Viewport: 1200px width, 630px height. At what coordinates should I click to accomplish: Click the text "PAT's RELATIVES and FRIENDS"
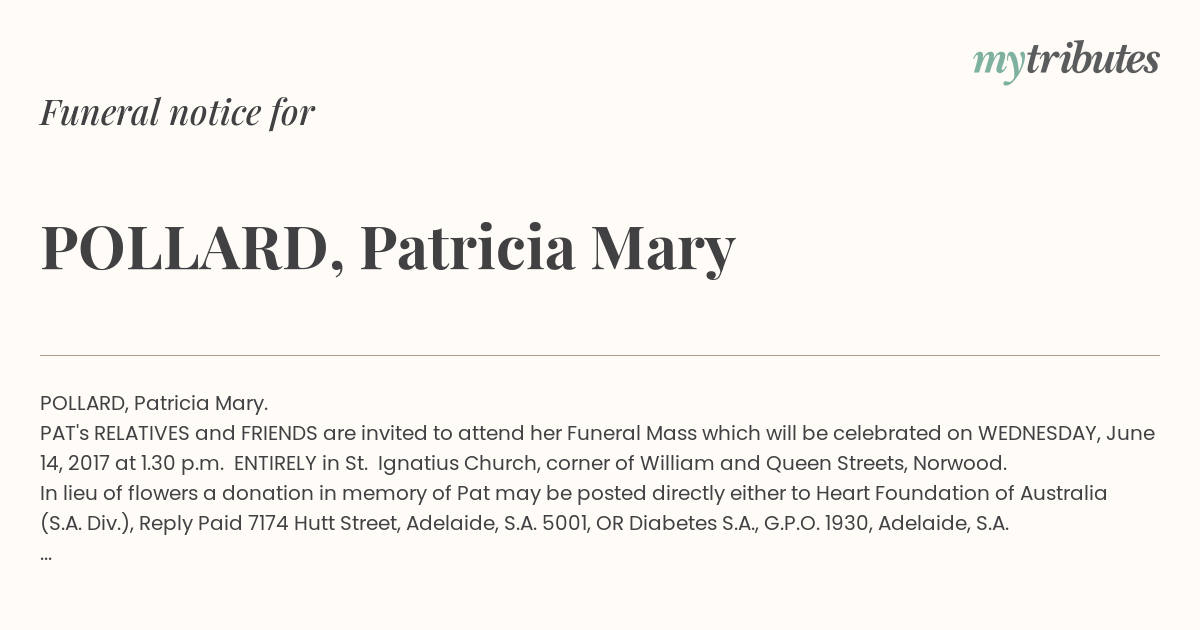click(x=179, y=433)
